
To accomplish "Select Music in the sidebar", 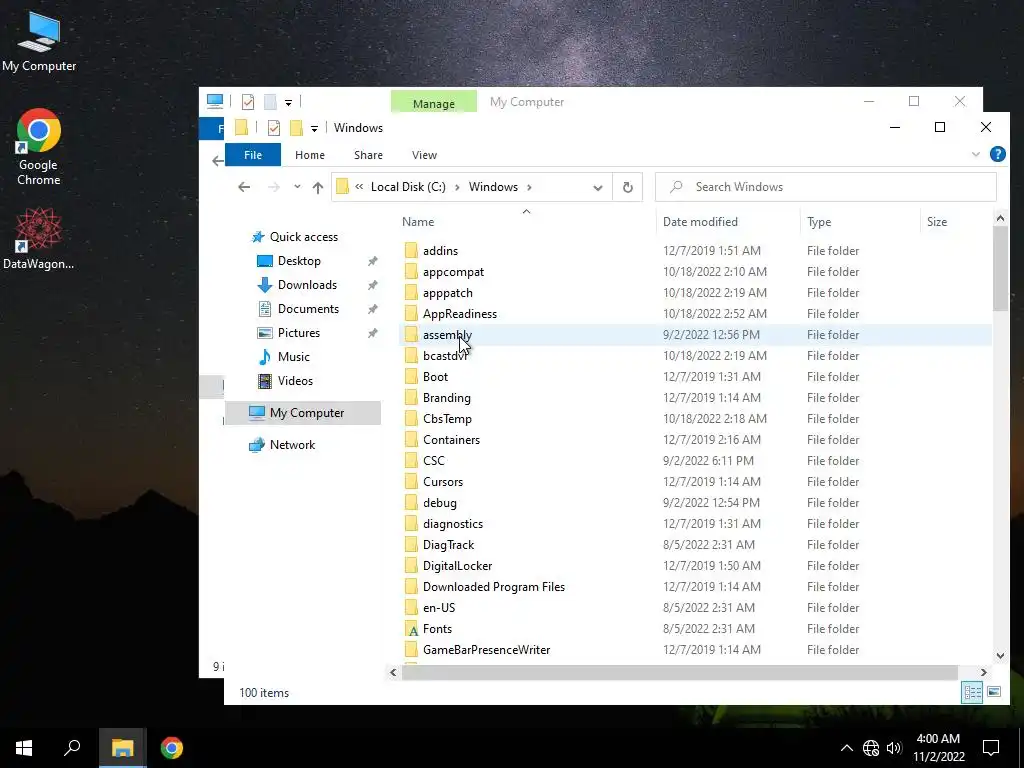I will coord(293,357).
